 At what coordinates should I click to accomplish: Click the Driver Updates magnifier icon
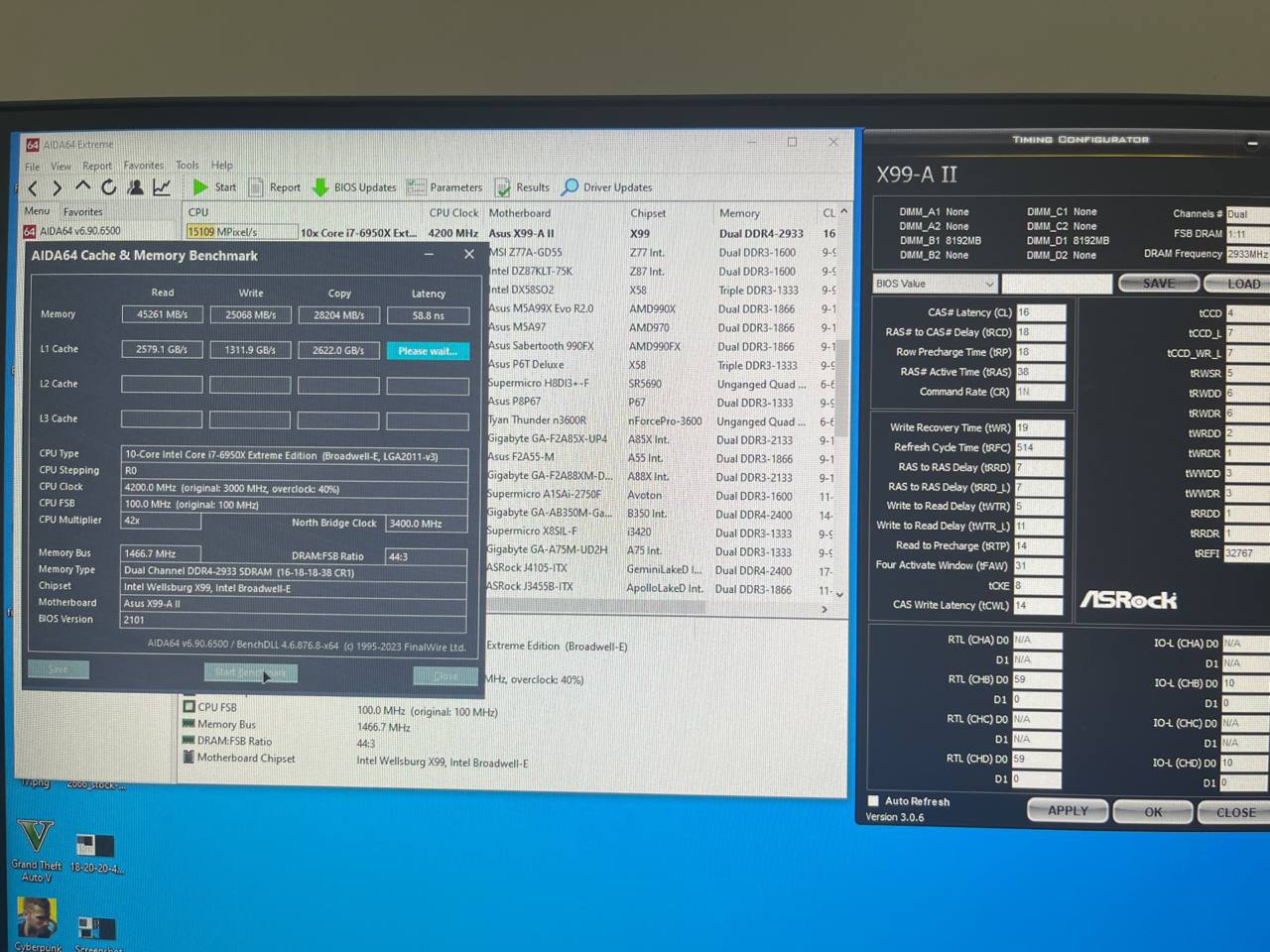(571, 187)
